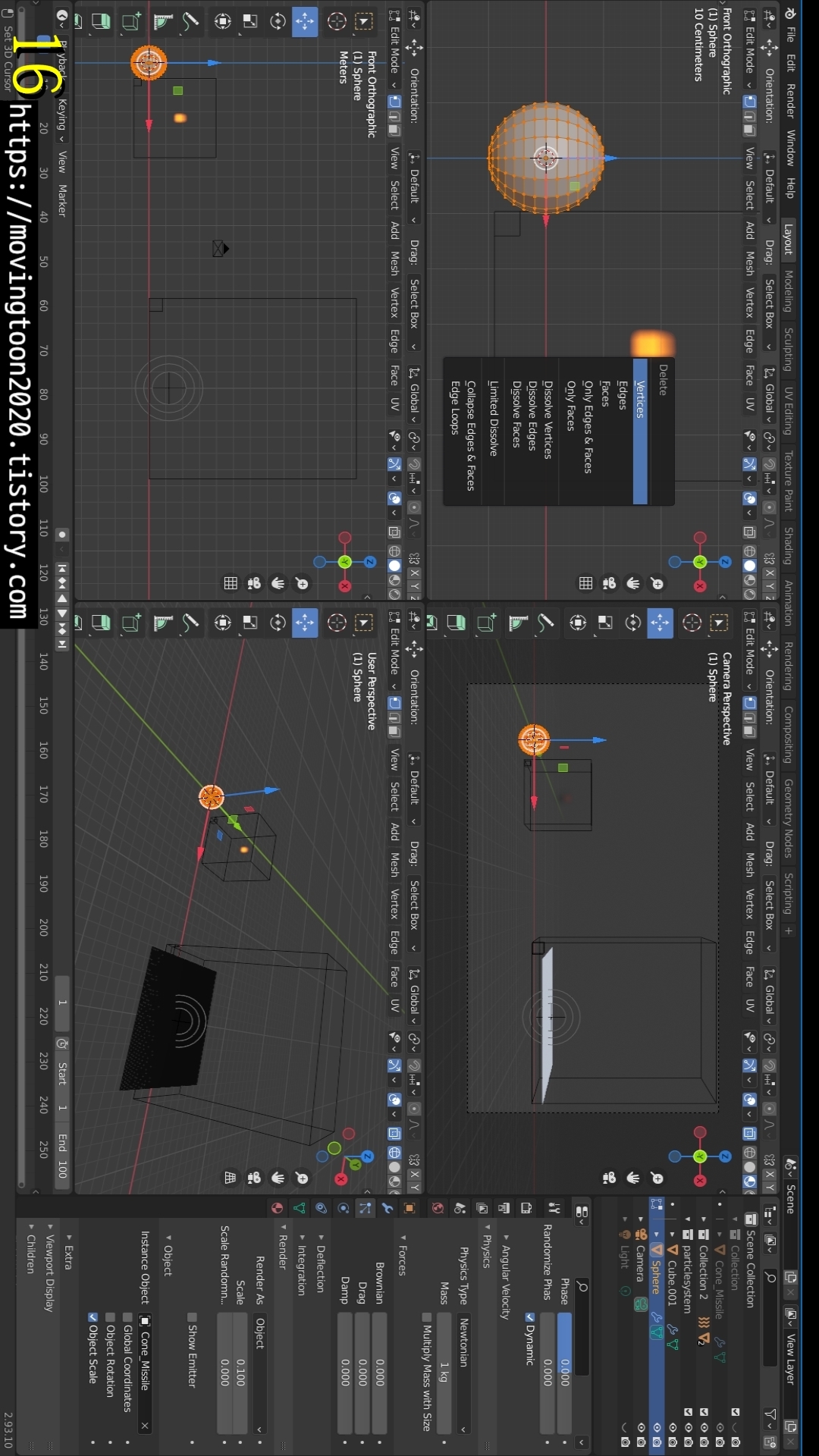Hide Sphere with its eye icon

click(657, 1428)
